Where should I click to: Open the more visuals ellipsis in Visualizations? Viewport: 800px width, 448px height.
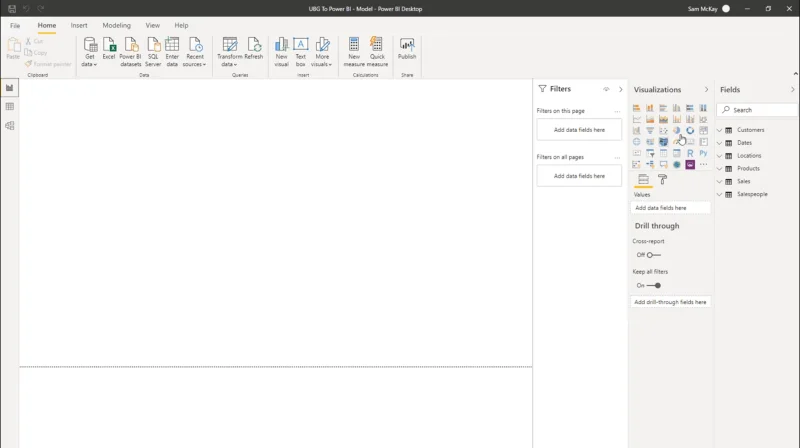tap(703, 164)
